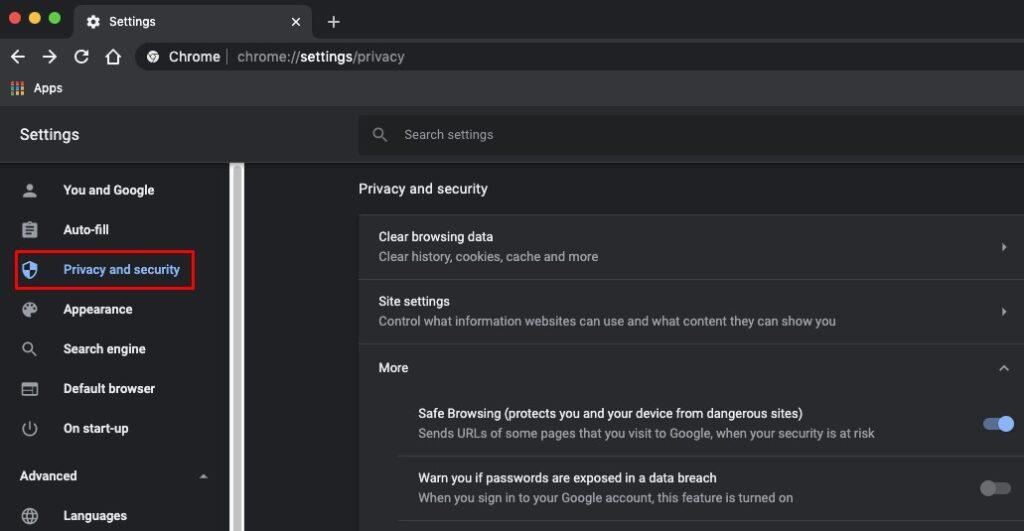Click the Clear browsing data row title
Viewport: 1024px width, 531px height.
point(436,236)
